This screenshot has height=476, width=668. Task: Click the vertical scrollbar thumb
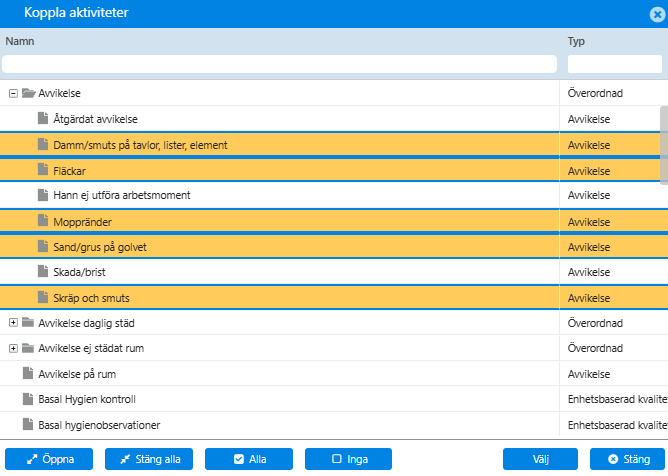tap(664, 145)
